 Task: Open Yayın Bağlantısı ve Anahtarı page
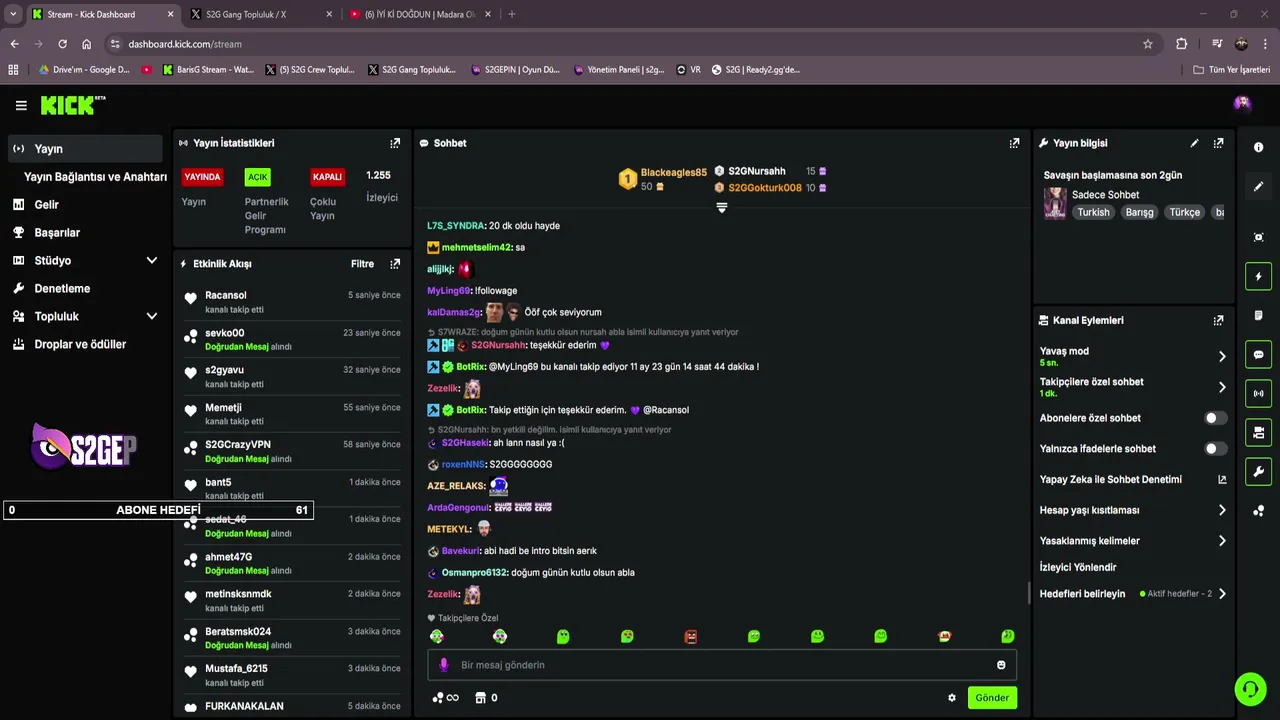pos(95,176)
